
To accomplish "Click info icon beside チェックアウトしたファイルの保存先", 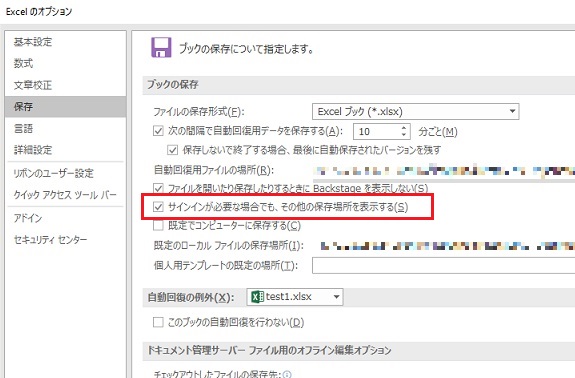I will click(287, 374).
